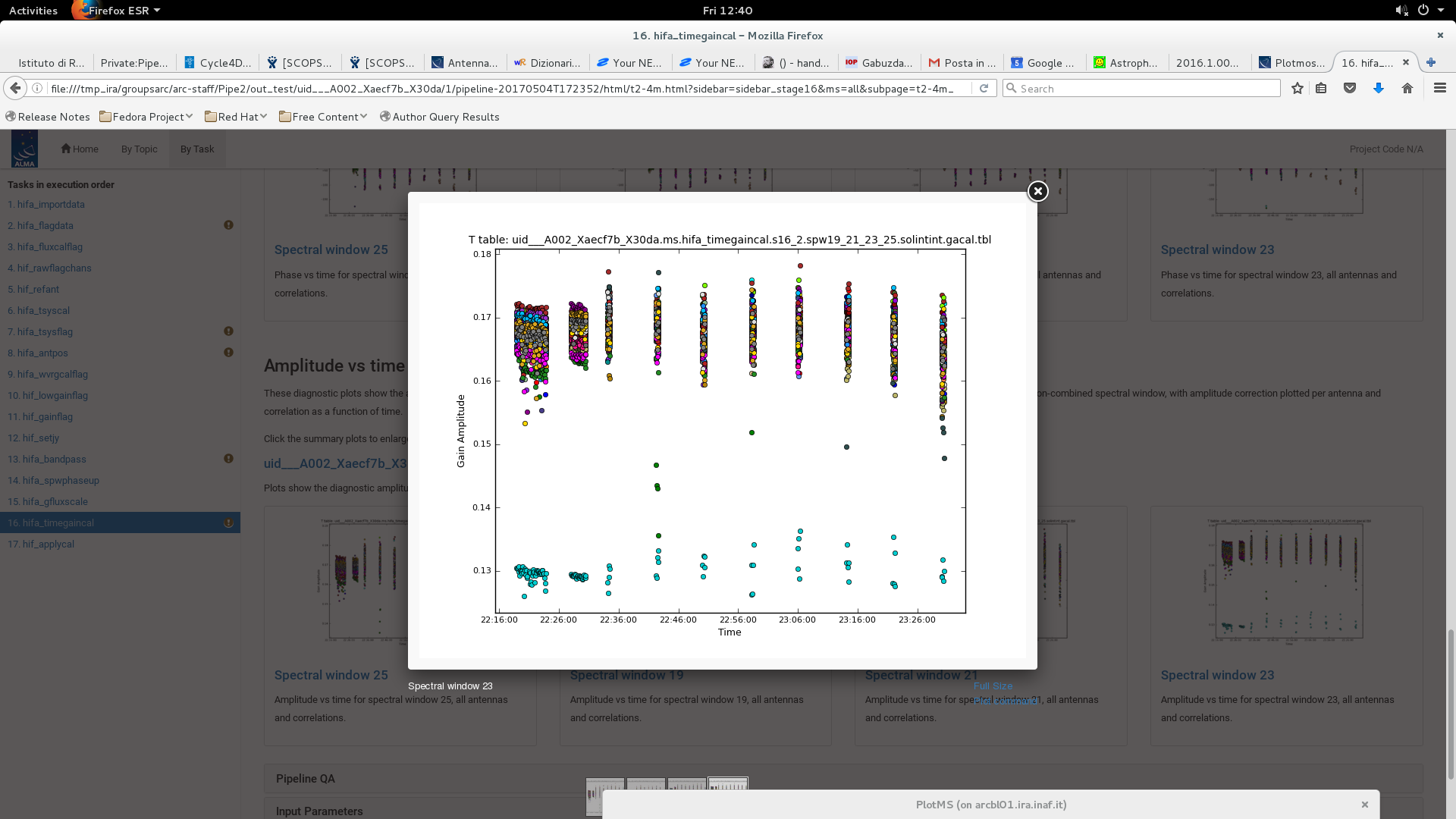Open a new tab with plus icon

click(1431, 62)
